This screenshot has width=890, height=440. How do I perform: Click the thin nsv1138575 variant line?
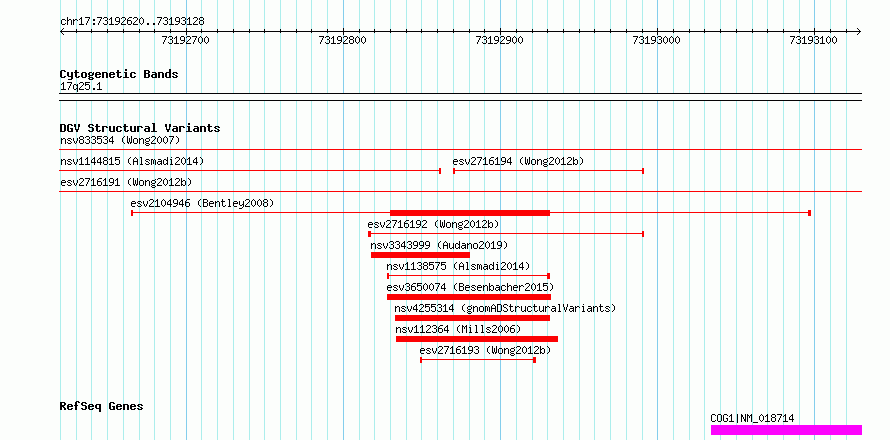pos(468,276)
